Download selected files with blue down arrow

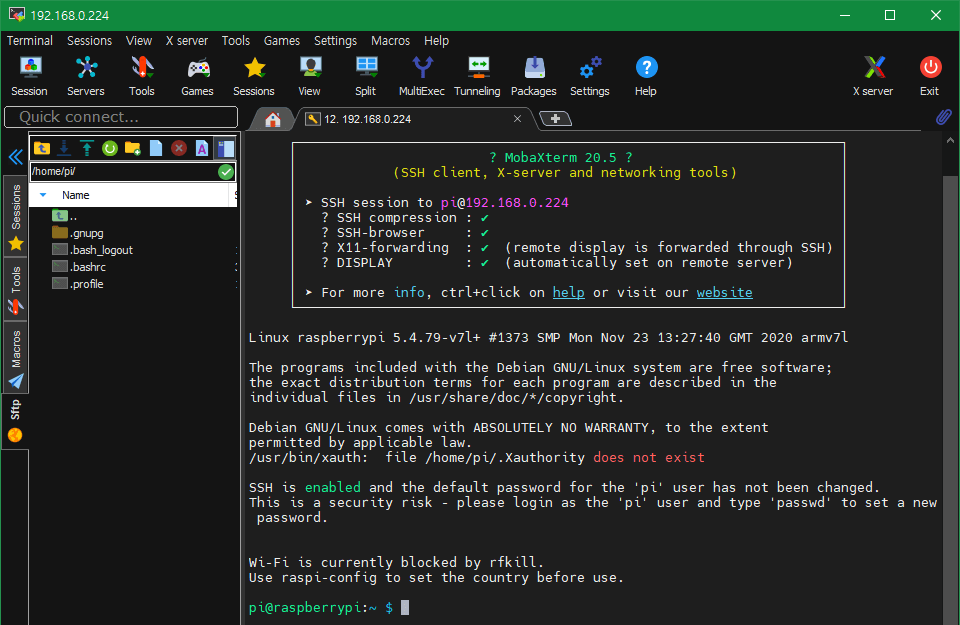click(x=64, y=148)
